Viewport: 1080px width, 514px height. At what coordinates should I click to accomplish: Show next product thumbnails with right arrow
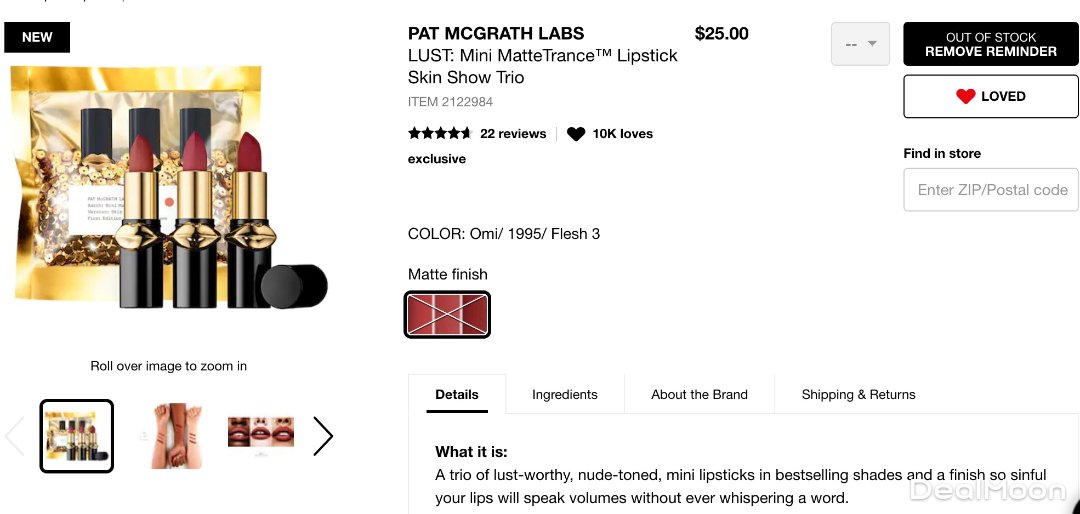coord(323,436)
